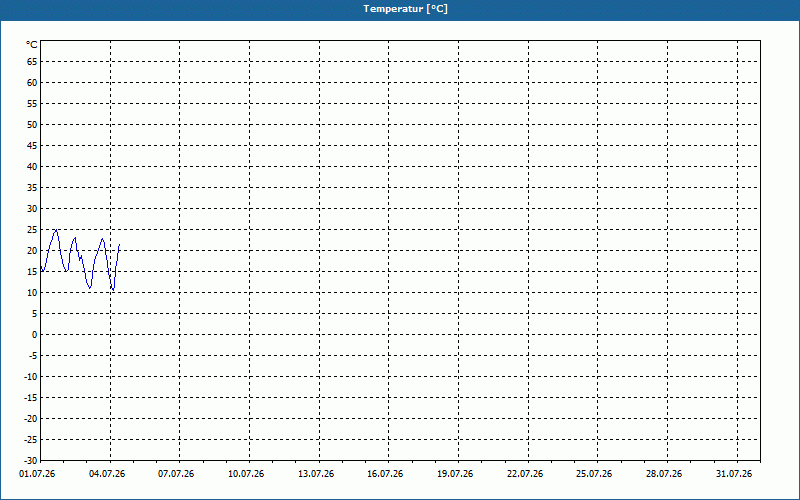Screen dimensions: 800x500
Task: Click the -25 value on the y-axis
Action: point(31,440)
